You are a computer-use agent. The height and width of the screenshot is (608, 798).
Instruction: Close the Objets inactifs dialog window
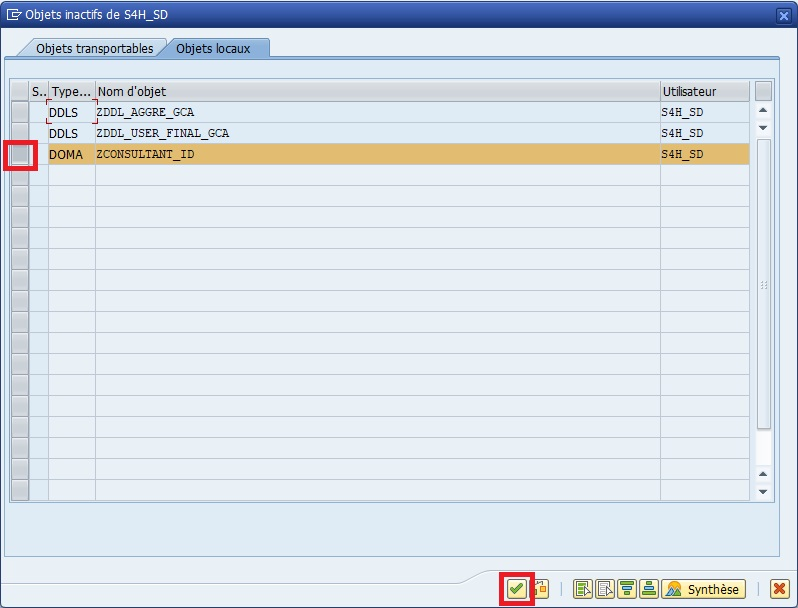coord(784,15)
